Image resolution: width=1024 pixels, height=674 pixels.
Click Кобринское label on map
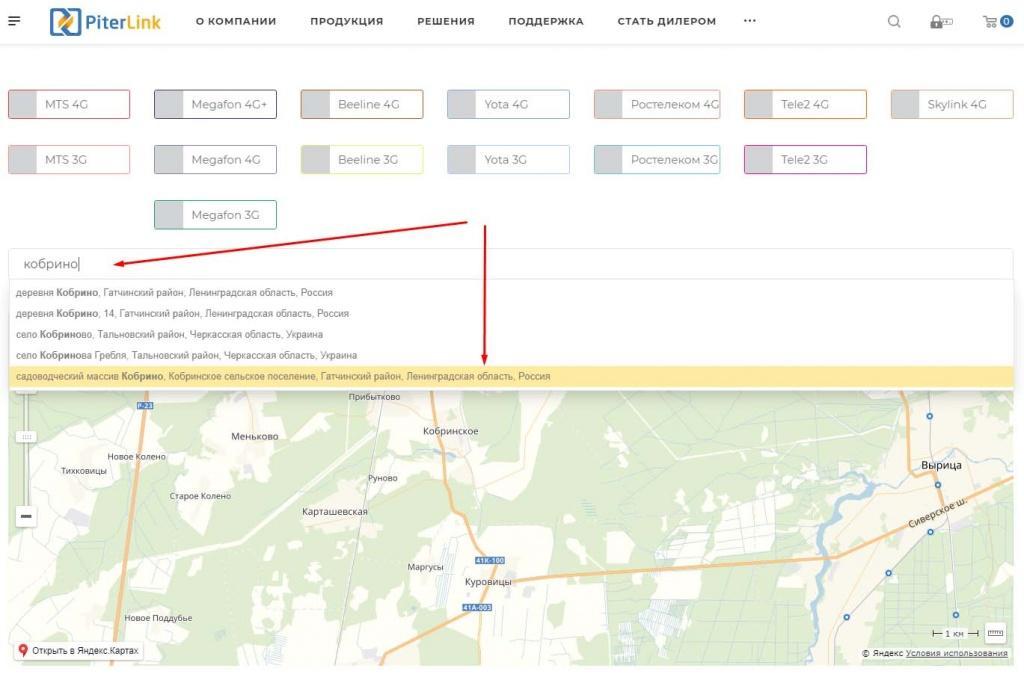pyautogui.click(x=451, y=431)
